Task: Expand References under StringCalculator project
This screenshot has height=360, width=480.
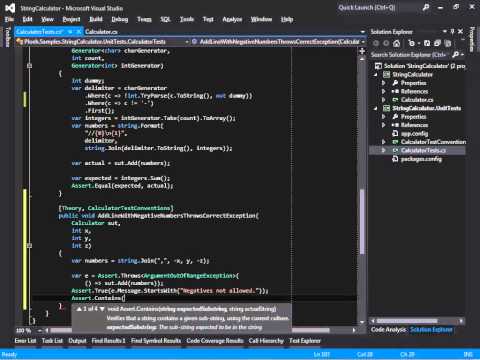Action: click(x=384, y=91)
